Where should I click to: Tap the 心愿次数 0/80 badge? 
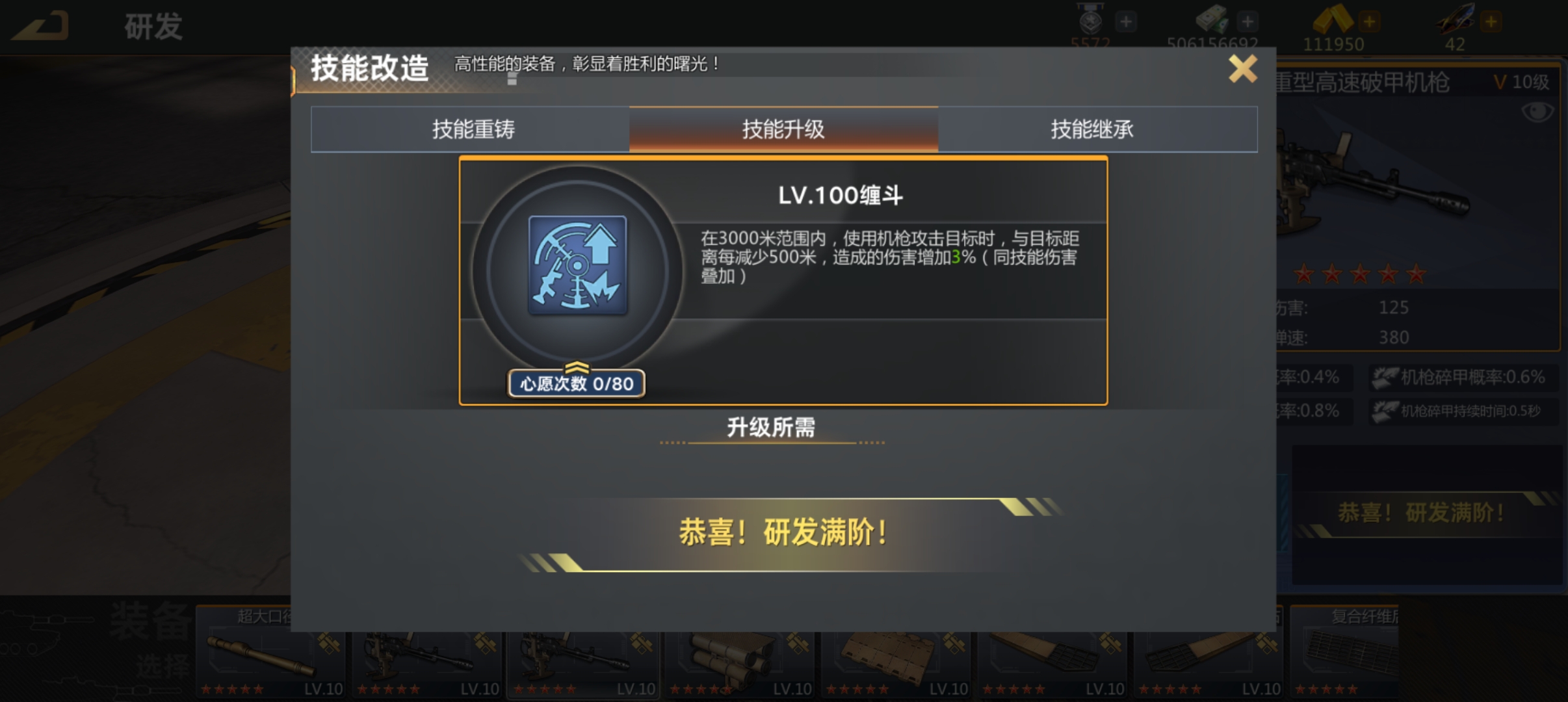pos(576,383)
